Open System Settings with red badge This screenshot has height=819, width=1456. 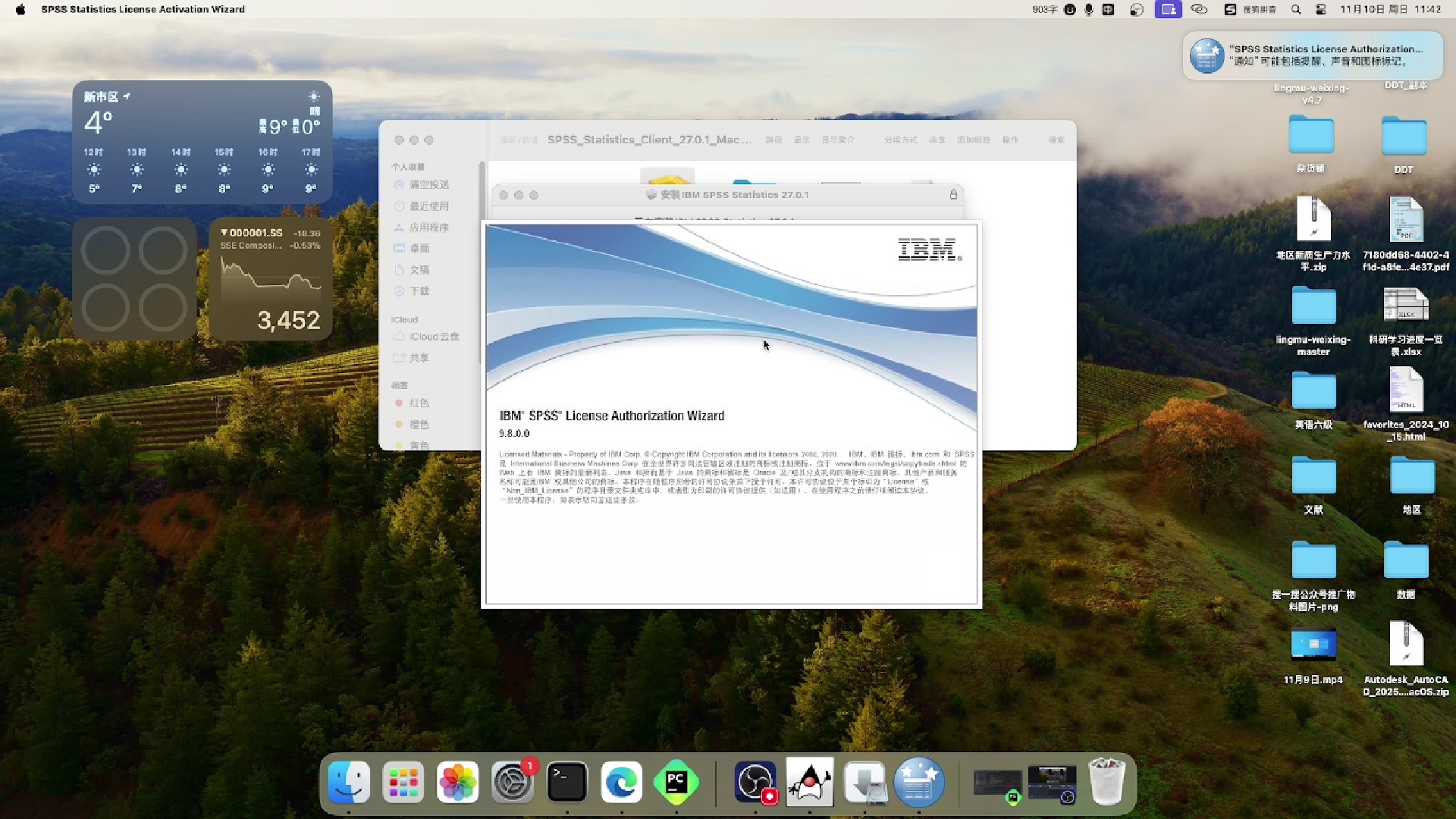(x=513, y=782)
